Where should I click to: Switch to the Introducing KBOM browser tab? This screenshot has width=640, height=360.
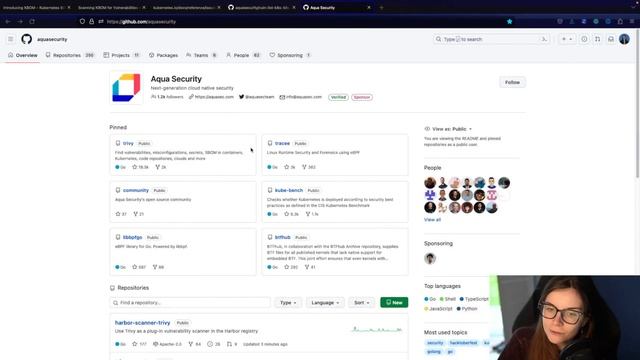[36, 7]
